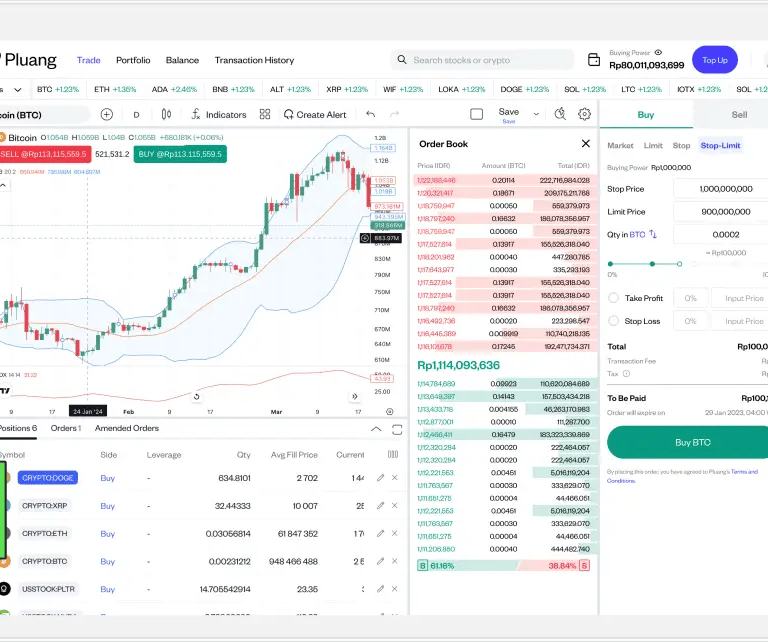
Task: Switch to the Trade tab
Action: [89, 60]
